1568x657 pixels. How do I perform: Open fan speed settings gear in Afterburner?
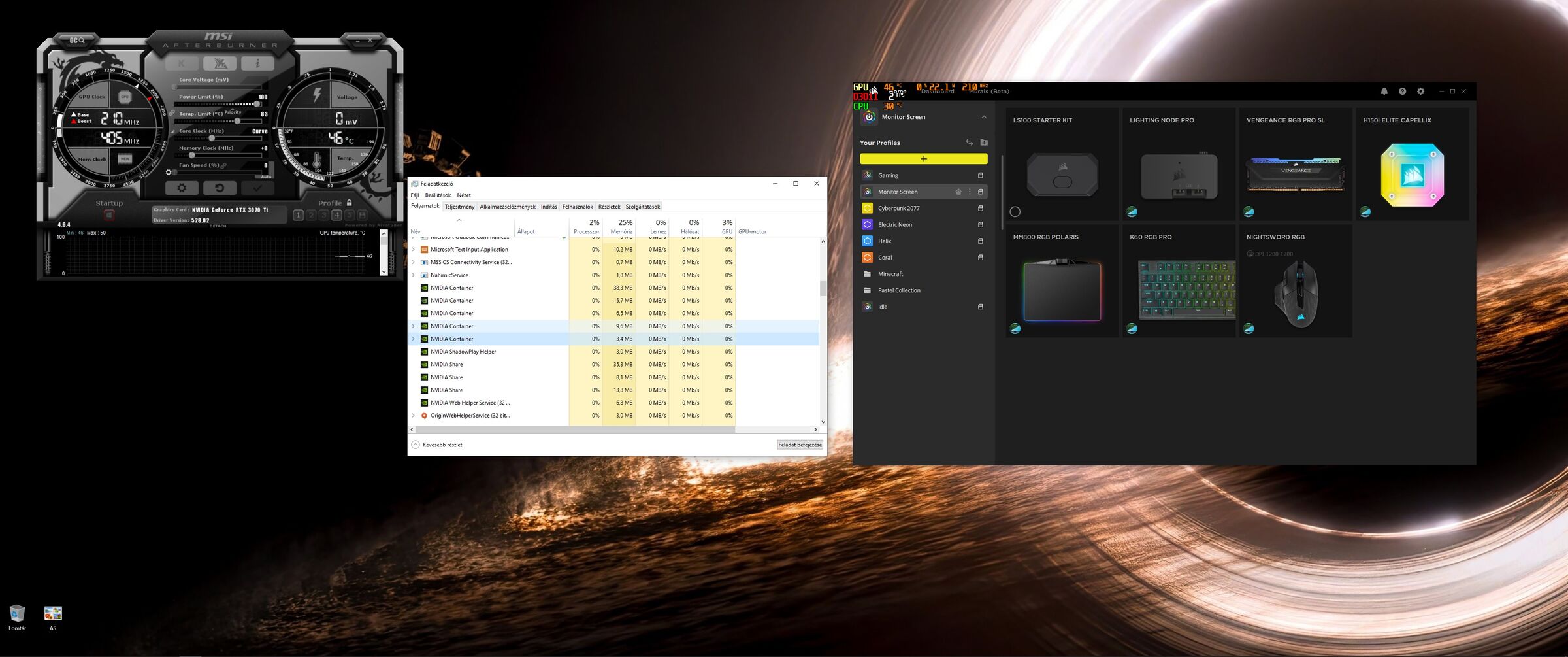(x=169, y=173)
